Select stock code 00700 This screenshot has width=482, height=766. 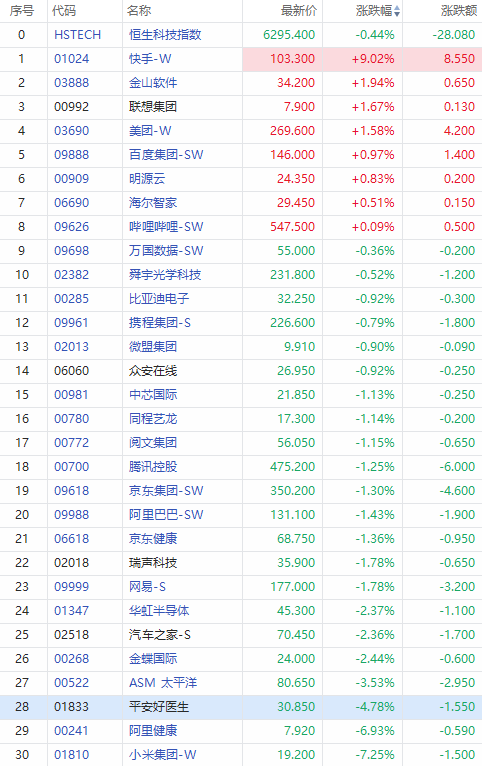tap(71, 467)
